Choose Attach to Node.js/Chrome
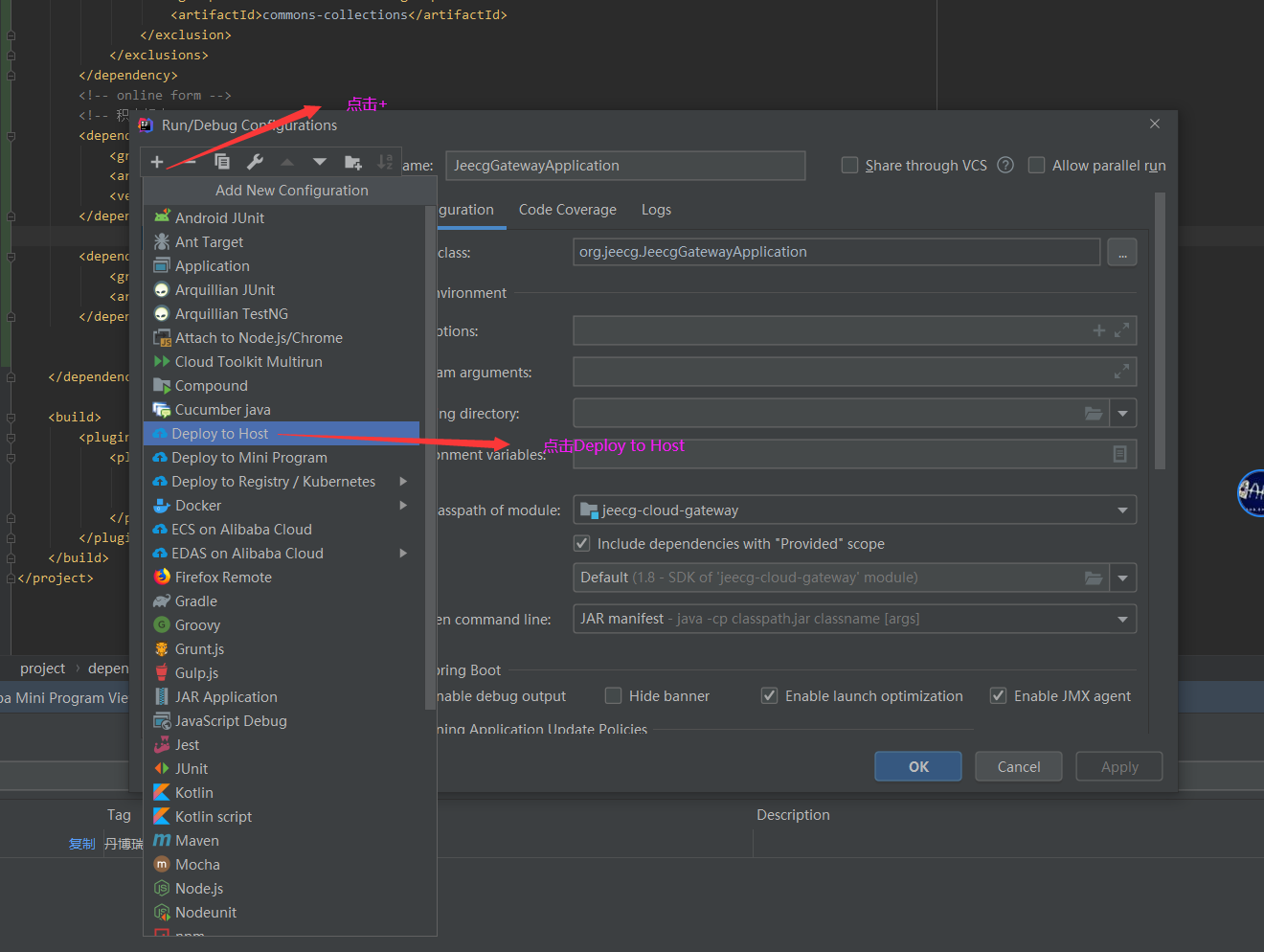This screenshot has height=952, width=1264. pyautogui.click(x=282, y=337)
